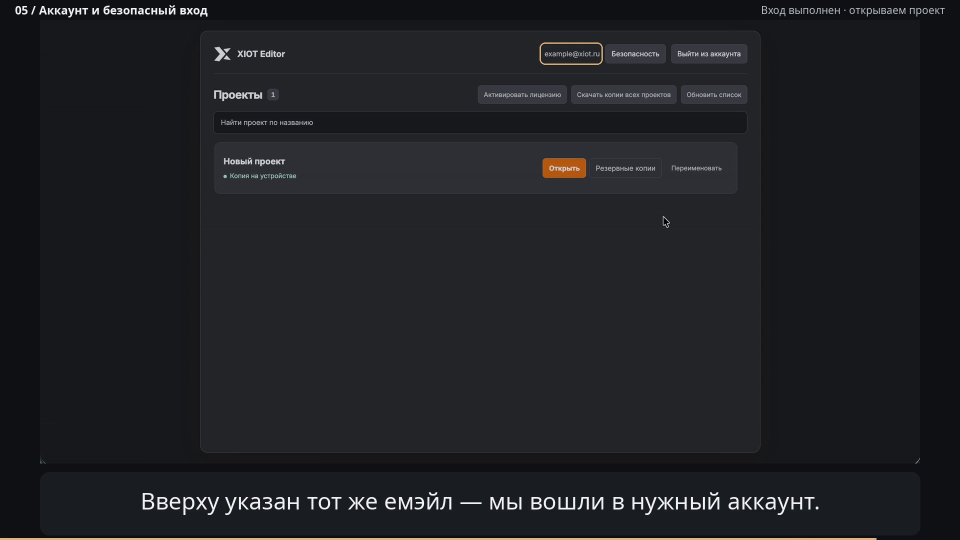Click the Копия на устройстве status label

[x=260, y=176]
